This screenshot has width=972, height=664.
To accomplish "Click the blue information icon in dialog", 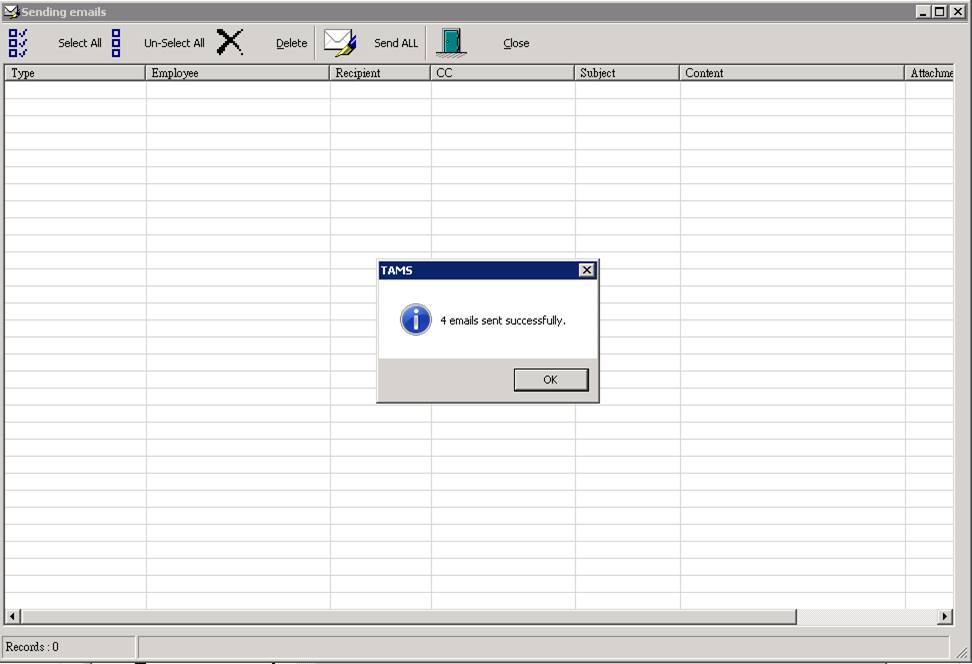I will (415, 319).
